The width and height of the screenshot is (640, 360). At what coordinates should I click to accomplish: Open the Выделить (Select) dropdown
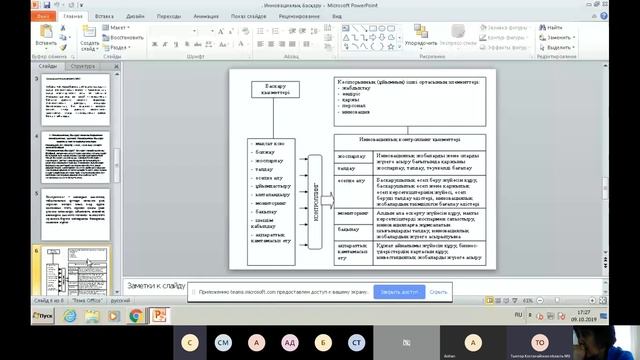click(557, 47)
